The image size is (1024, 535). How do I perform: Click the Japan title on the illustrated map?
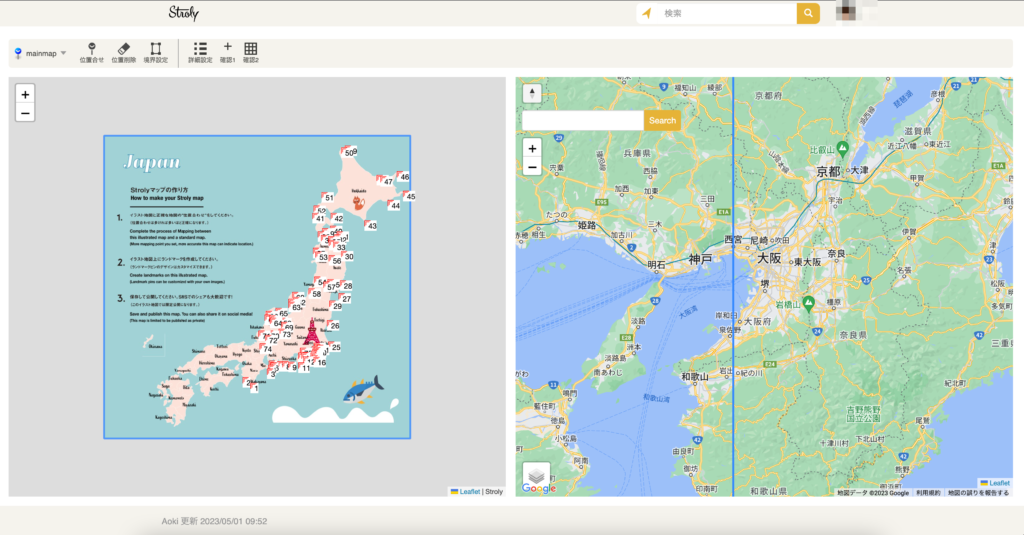coord(152,162)
